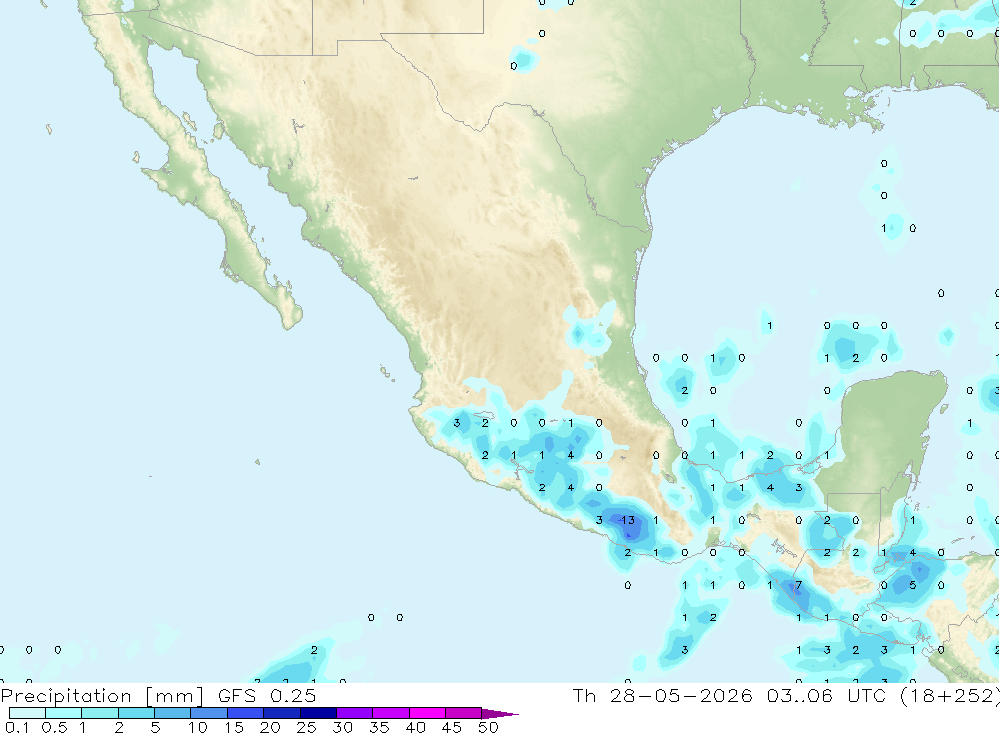This screenshot has height=733, width=1000.
Task: Click the 'Th 28-05-2026' date text
Action: coord(662,695)
